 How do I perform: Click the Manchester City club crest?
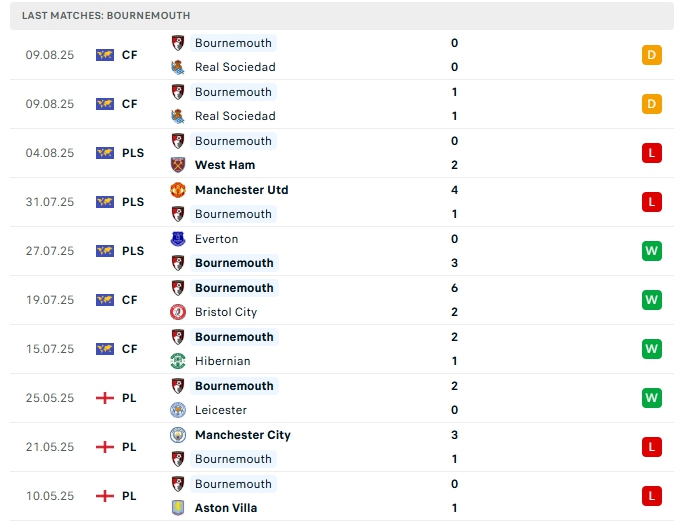(x=178, y=435)
